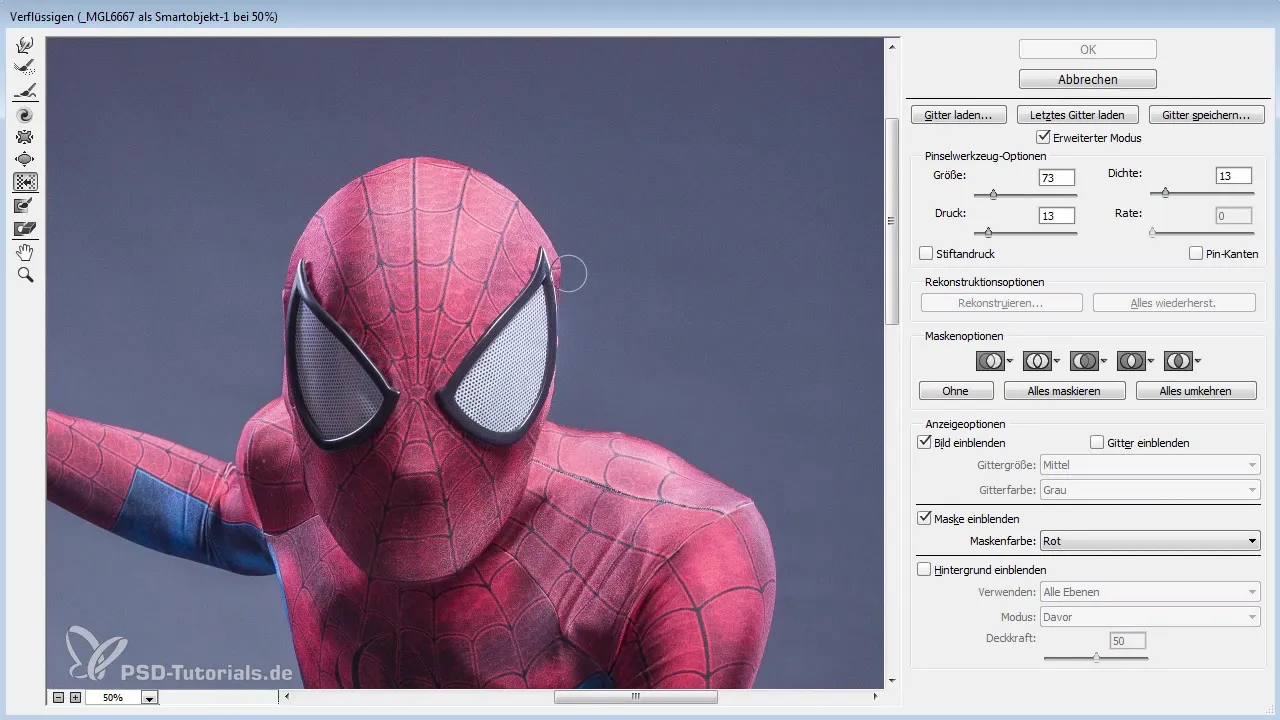Select the Twirl Clockwise tool
The height and width of the screenshot is (720, 1280).
pyautogui.click(x=26, y=115)
